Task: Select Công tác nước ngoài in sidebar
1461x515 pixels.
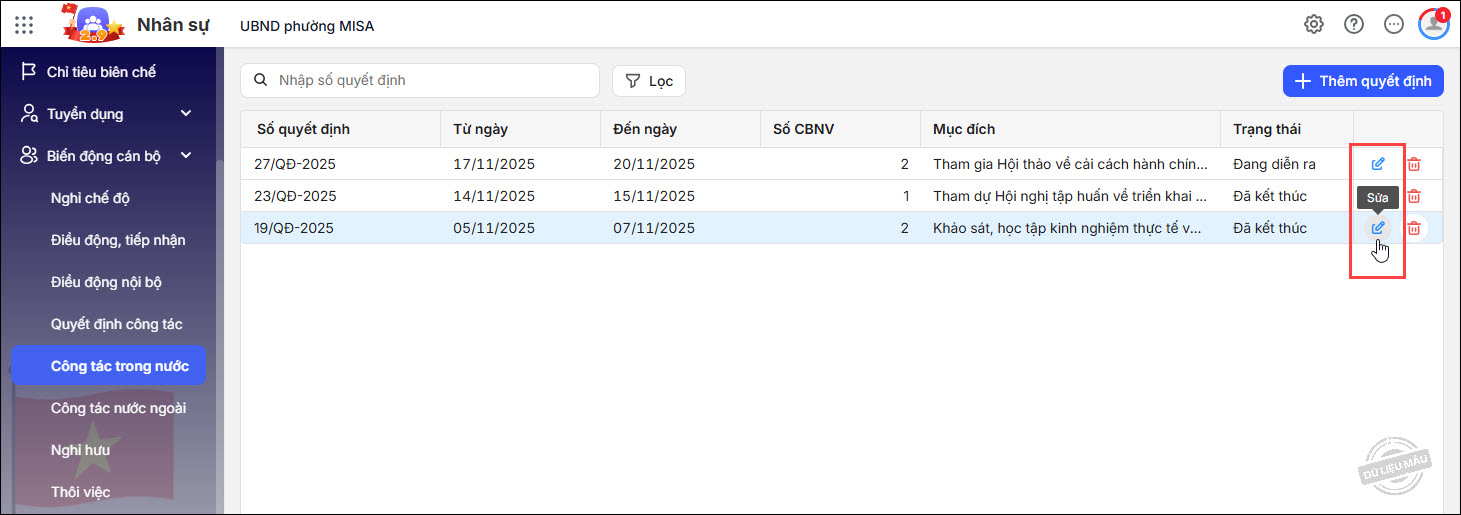Action: tap(118, 408)
